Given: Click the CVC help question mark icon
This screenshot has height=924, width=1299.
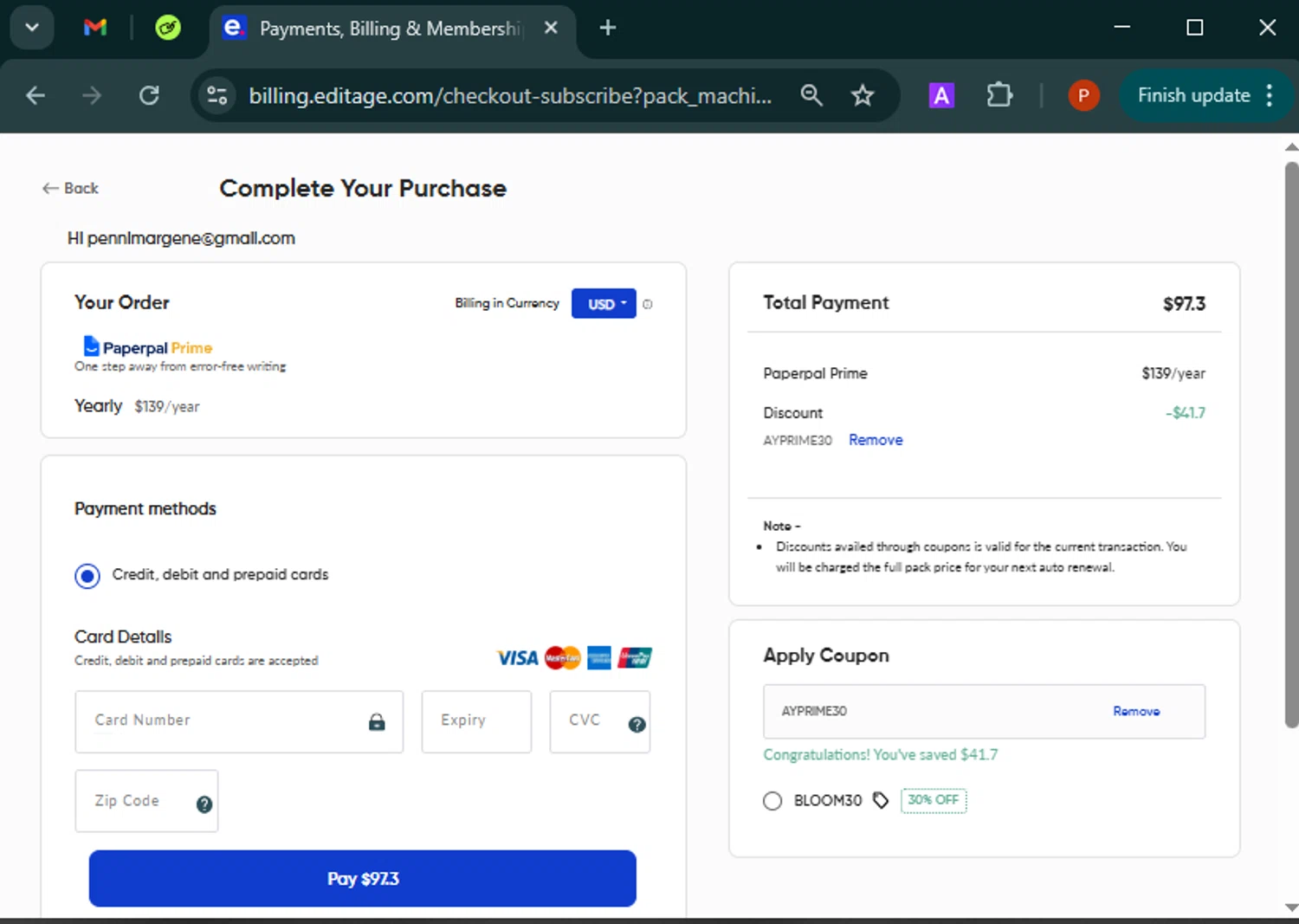Looking at the screenshot, I should pos(637,725).
